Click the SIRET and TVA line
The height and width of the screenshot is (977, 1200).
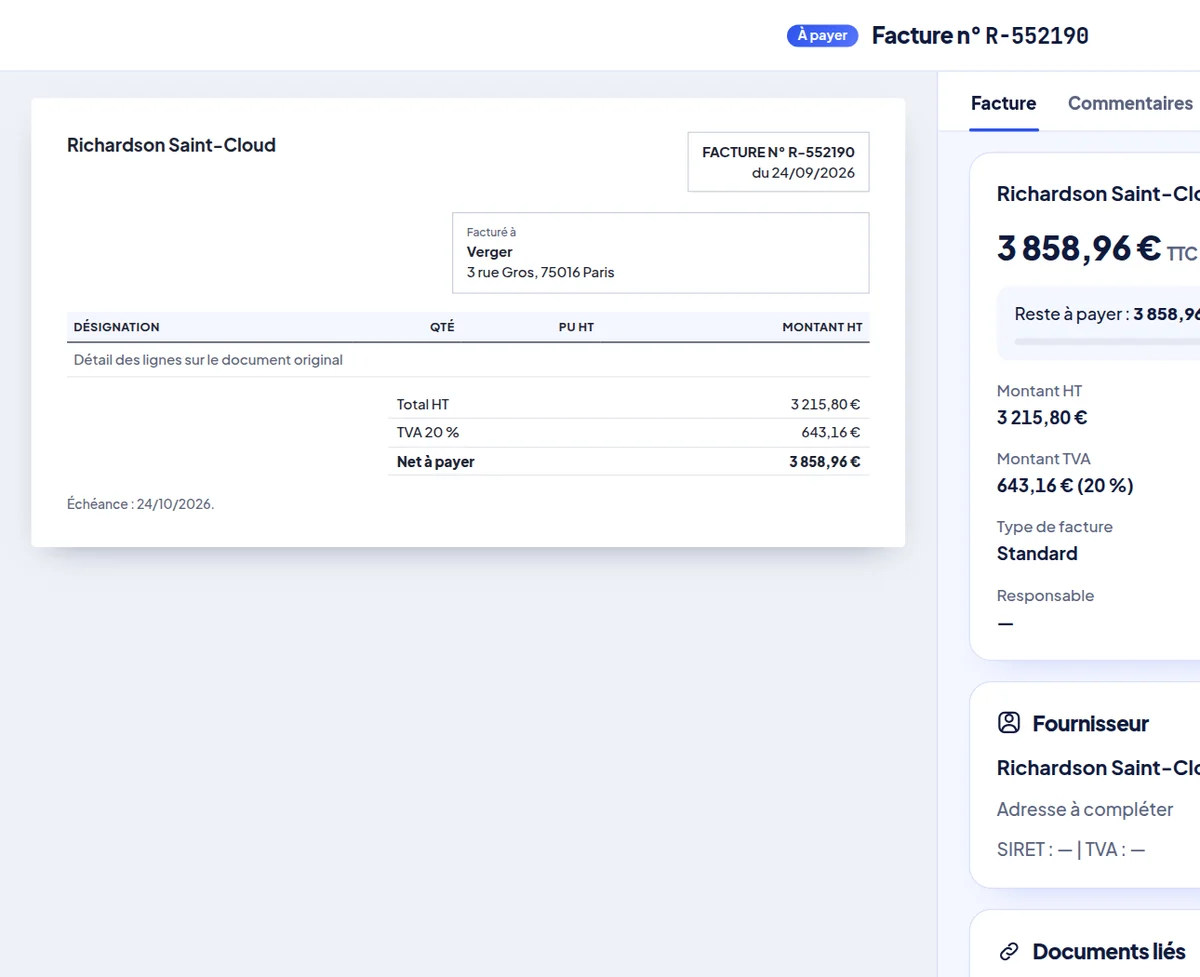tap(1071, 850)
